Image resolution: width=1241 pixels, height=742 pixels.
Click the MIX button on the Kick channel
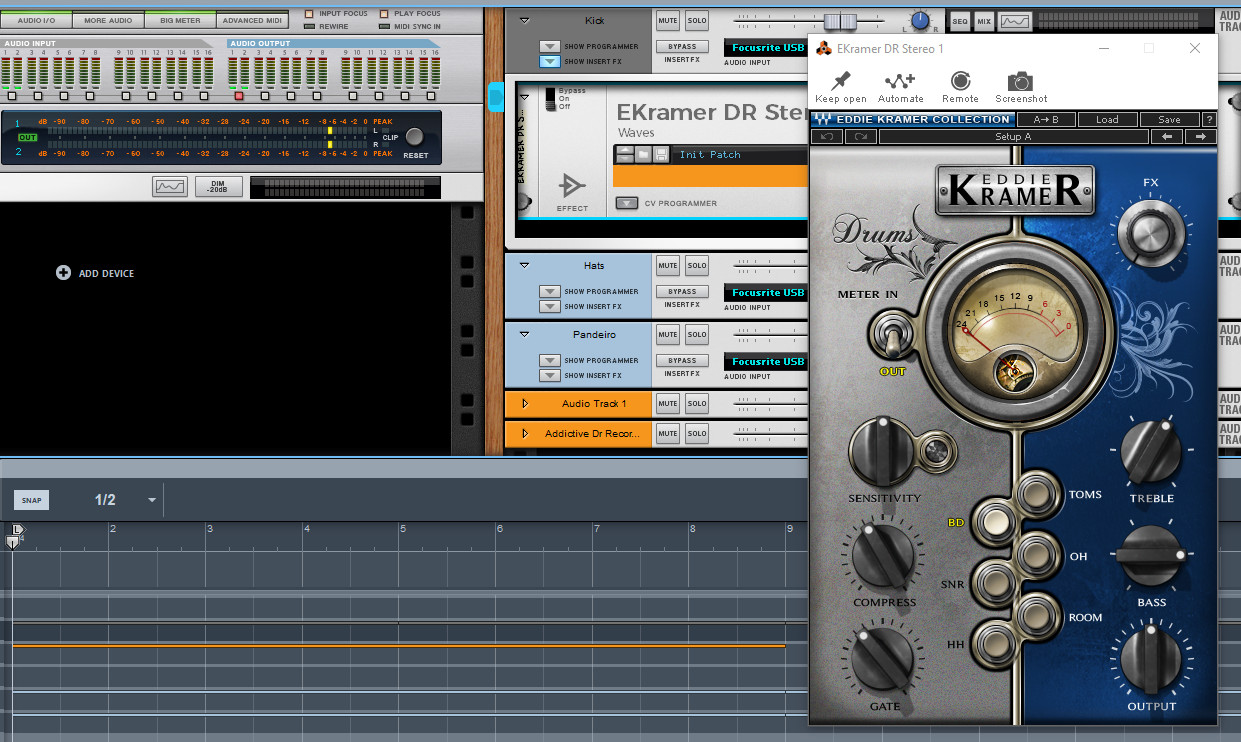984,21
